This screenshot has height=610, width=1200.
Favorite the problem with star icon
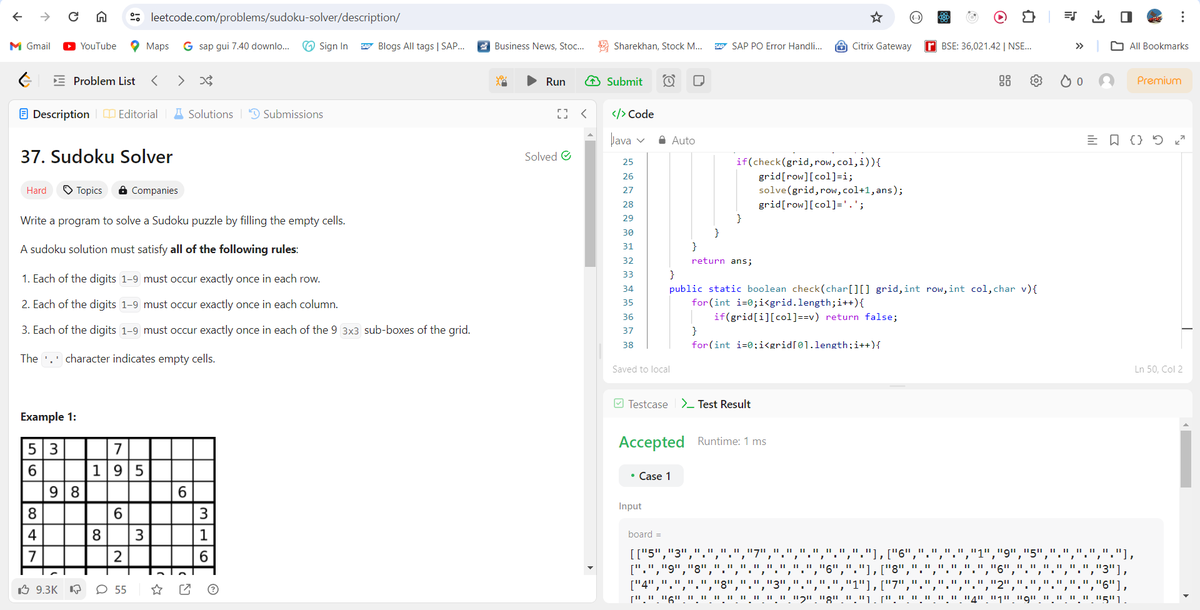(x=158, y=590)
